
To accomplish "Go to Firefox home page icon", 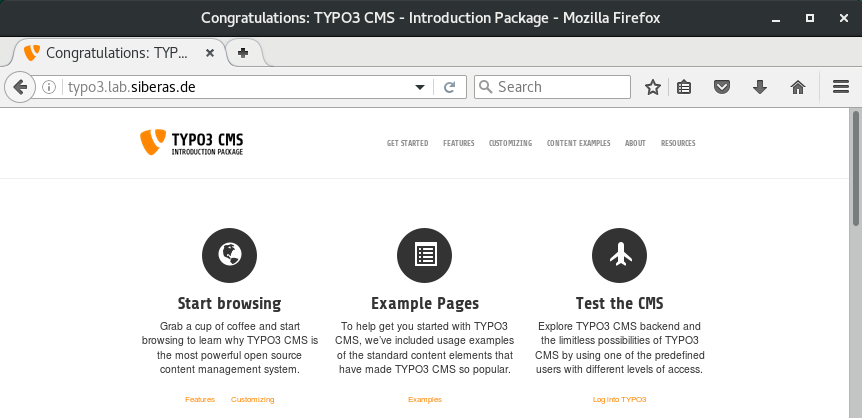I will [798, 87].
